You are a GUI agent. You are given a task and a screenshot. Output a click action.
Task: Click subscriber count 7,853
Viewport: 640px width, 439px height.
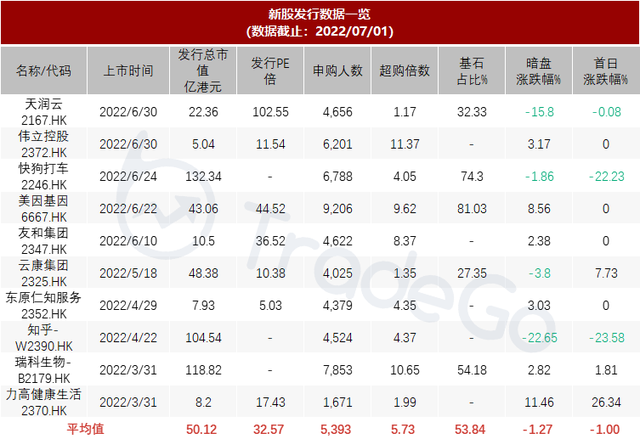[338, 370]
